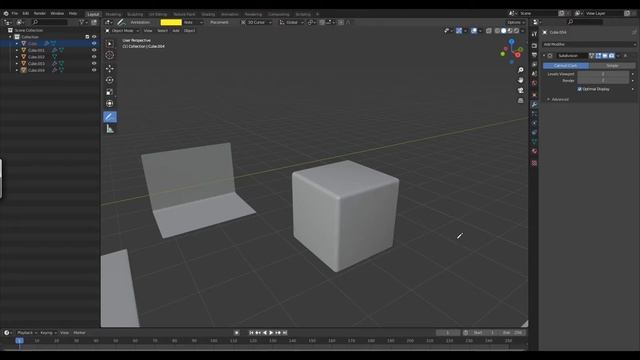The height and width of the screenshot is (360, 640).
Task: Hide Cube.003 in outliner
Action: (94, 63)
